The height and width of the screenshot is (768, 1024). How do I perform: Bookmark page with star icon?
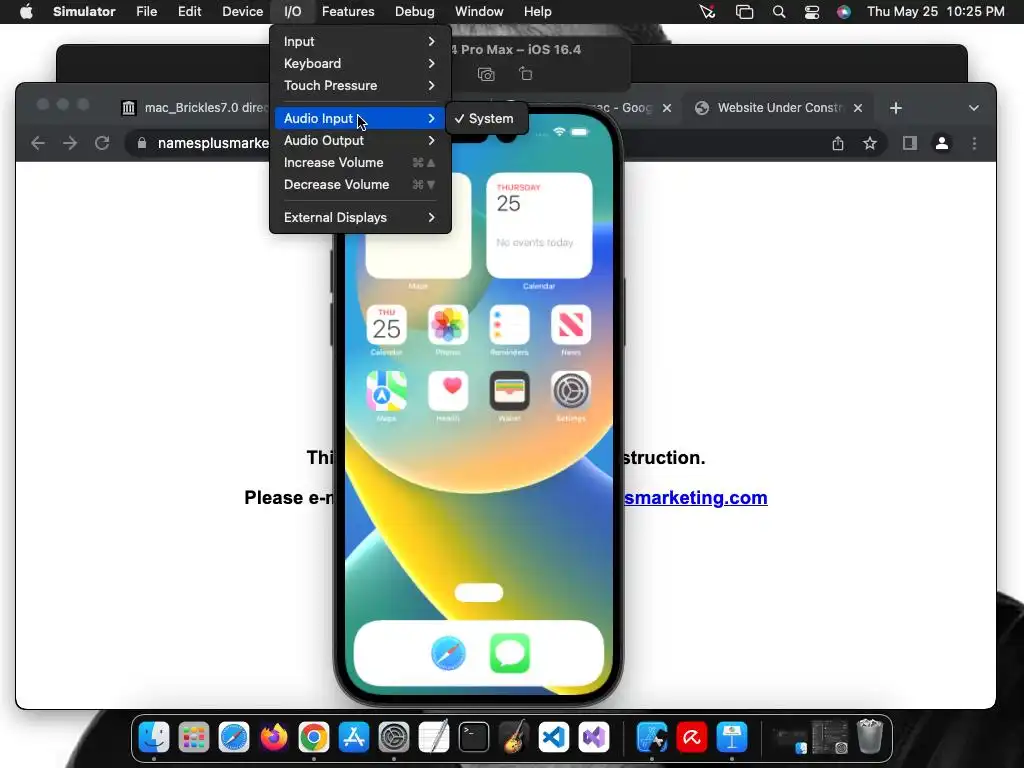click(x=869, y=143)
